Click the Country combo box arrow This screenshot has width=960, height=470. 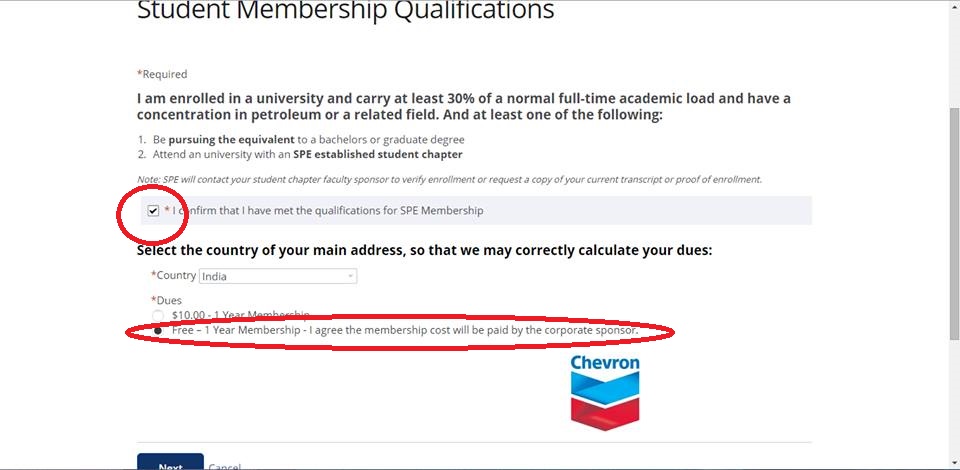tap(351, 276)
